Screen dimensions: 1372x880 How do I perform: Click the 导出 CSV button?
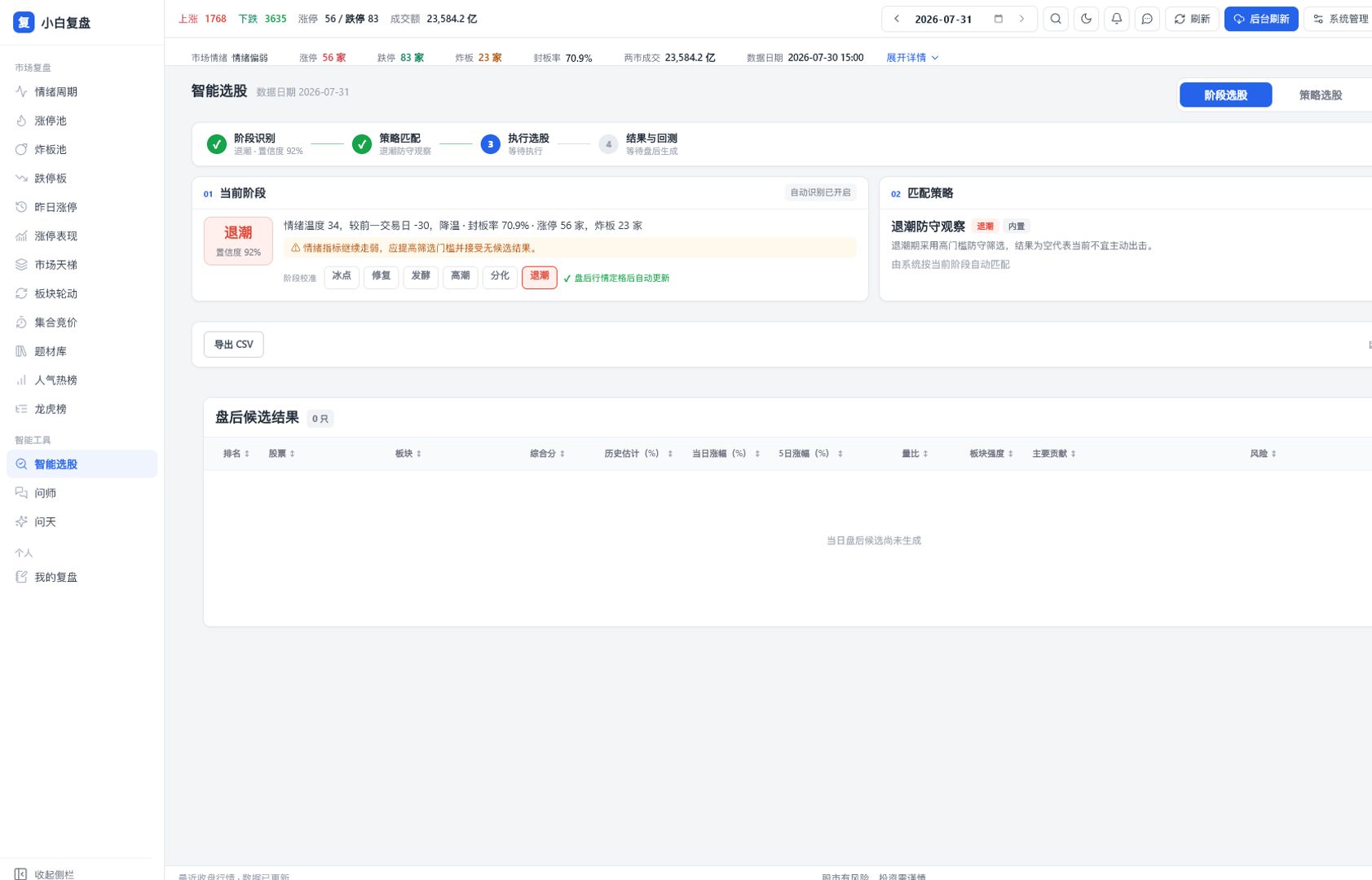tap(234, 345)
